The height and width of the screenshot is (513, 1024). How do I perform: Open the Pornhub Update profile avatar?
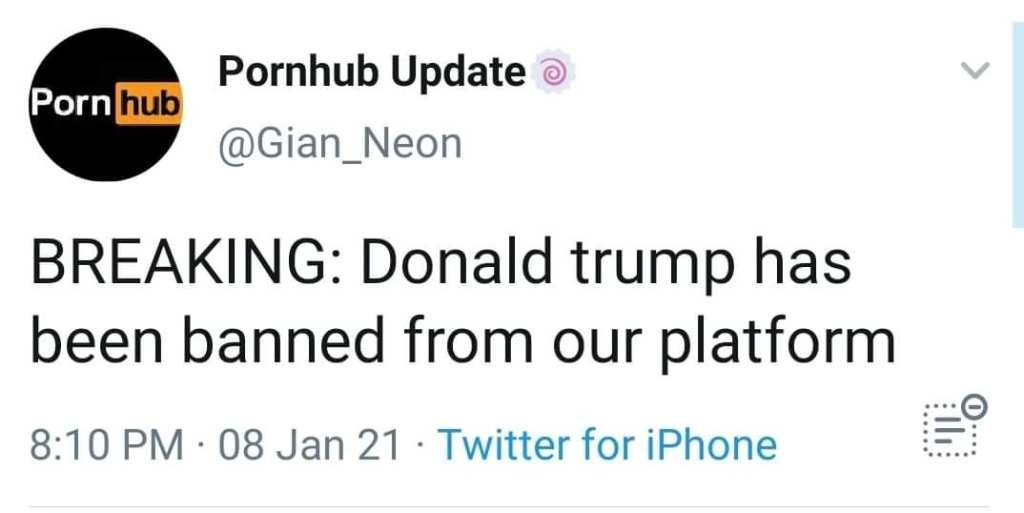click(x=106, y=104)
